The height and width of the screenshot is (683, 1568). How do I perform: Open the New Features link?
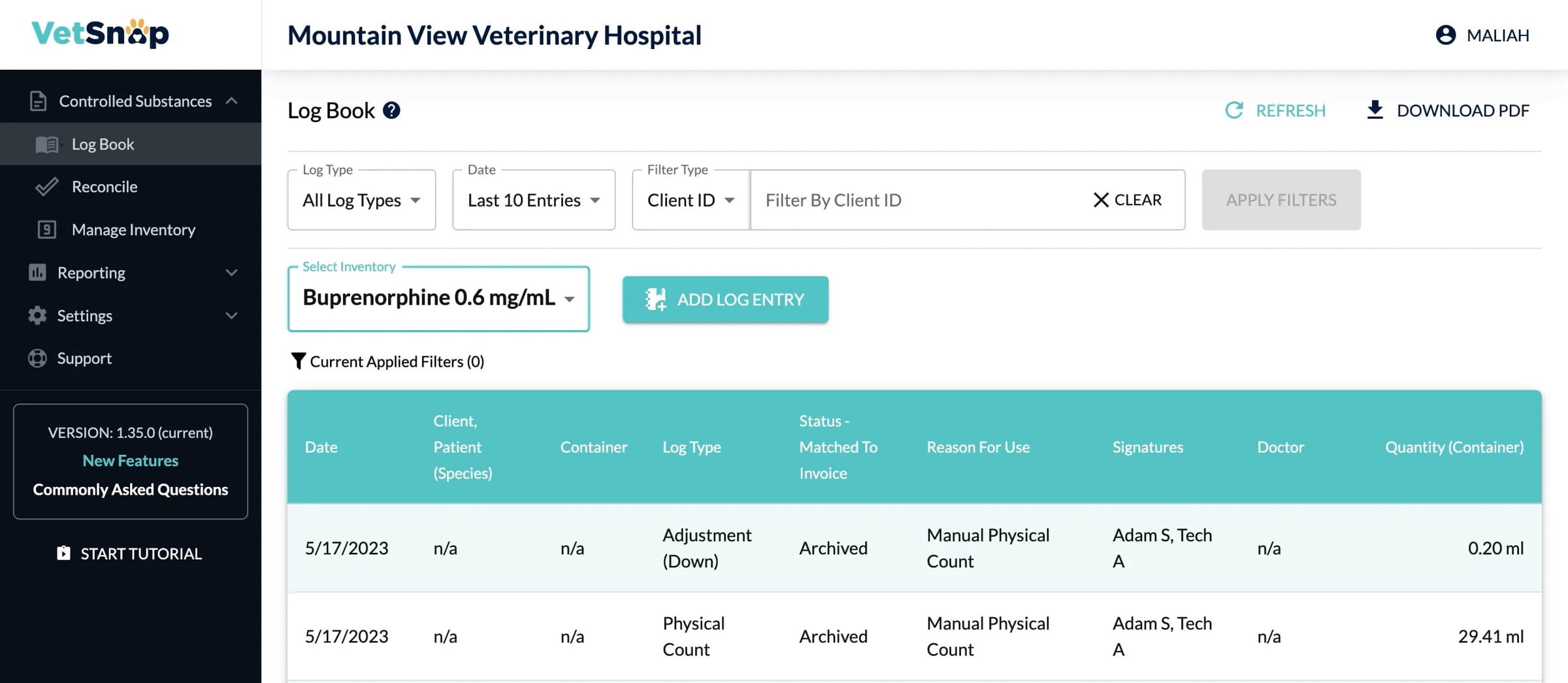pos(130,461)
